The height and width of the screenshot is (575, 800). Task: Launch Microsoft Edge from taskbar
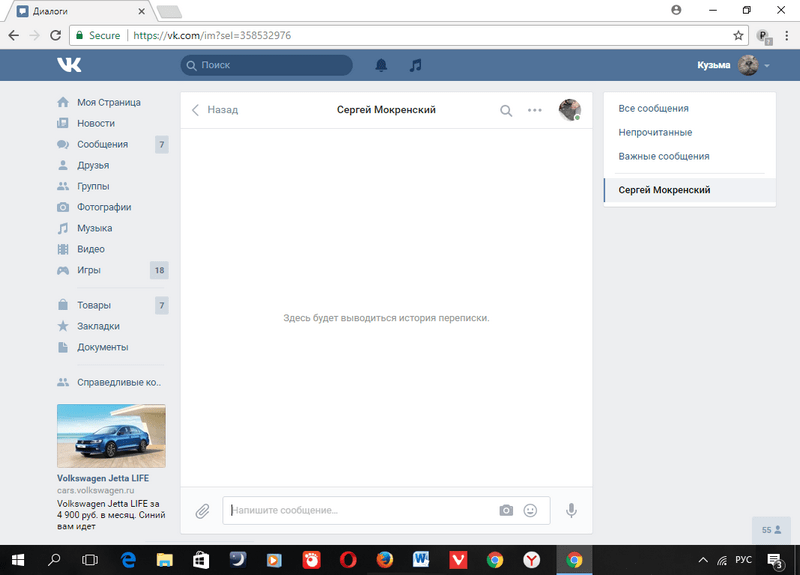[128, 560]
